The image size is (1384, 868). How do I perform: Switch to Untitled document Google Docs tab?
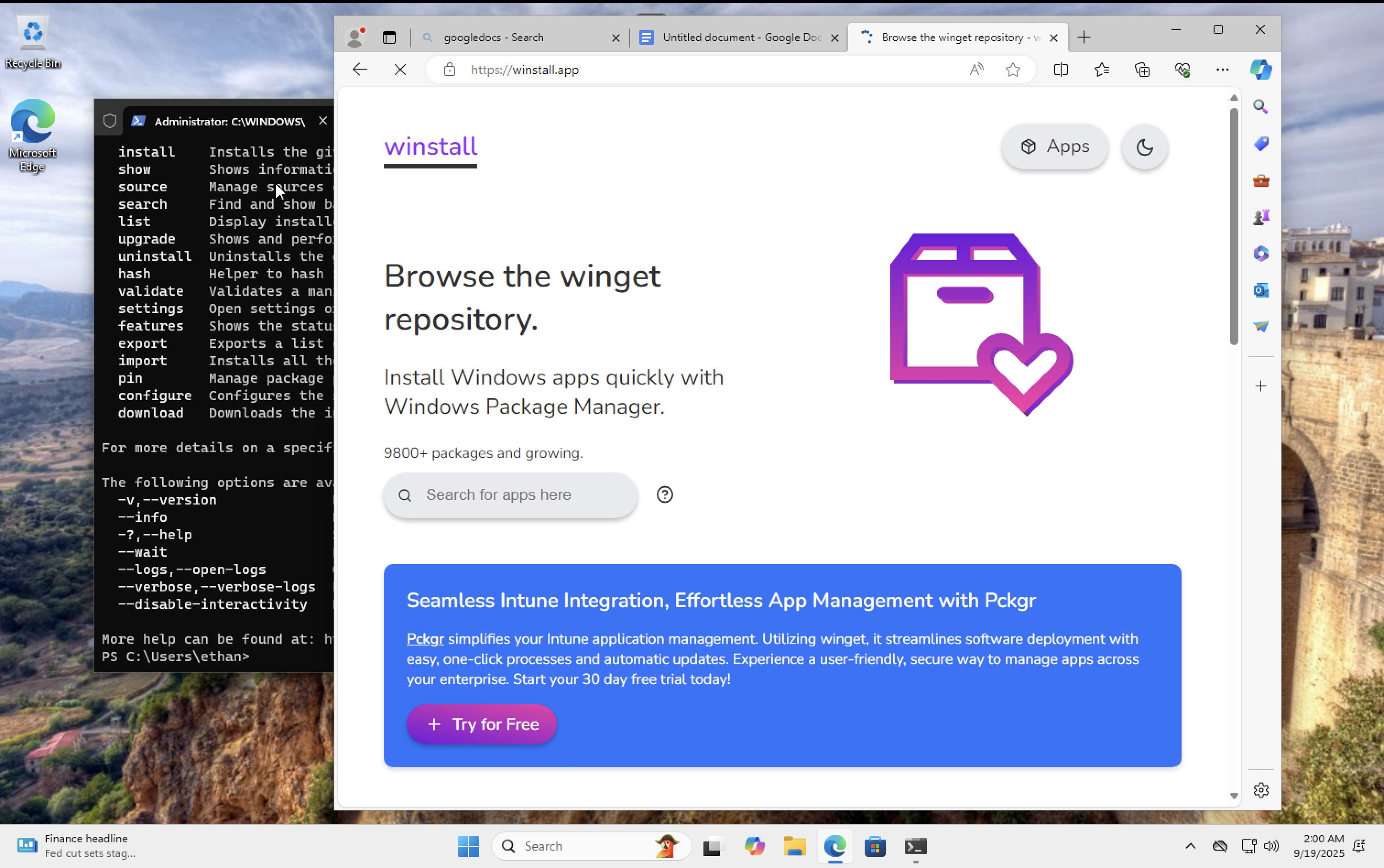tap(741, 38)
